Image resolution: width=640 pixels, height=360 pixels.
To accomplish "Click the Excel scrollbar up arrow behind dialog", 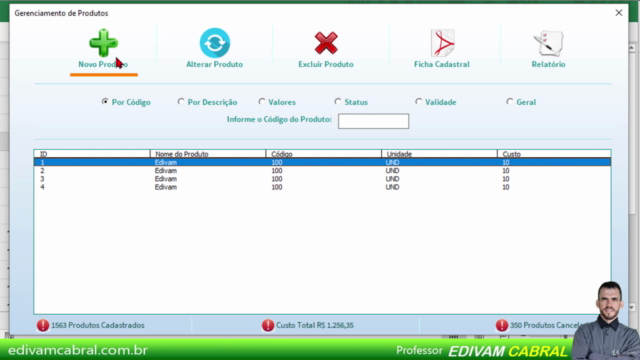I will (x=632, y=48).
